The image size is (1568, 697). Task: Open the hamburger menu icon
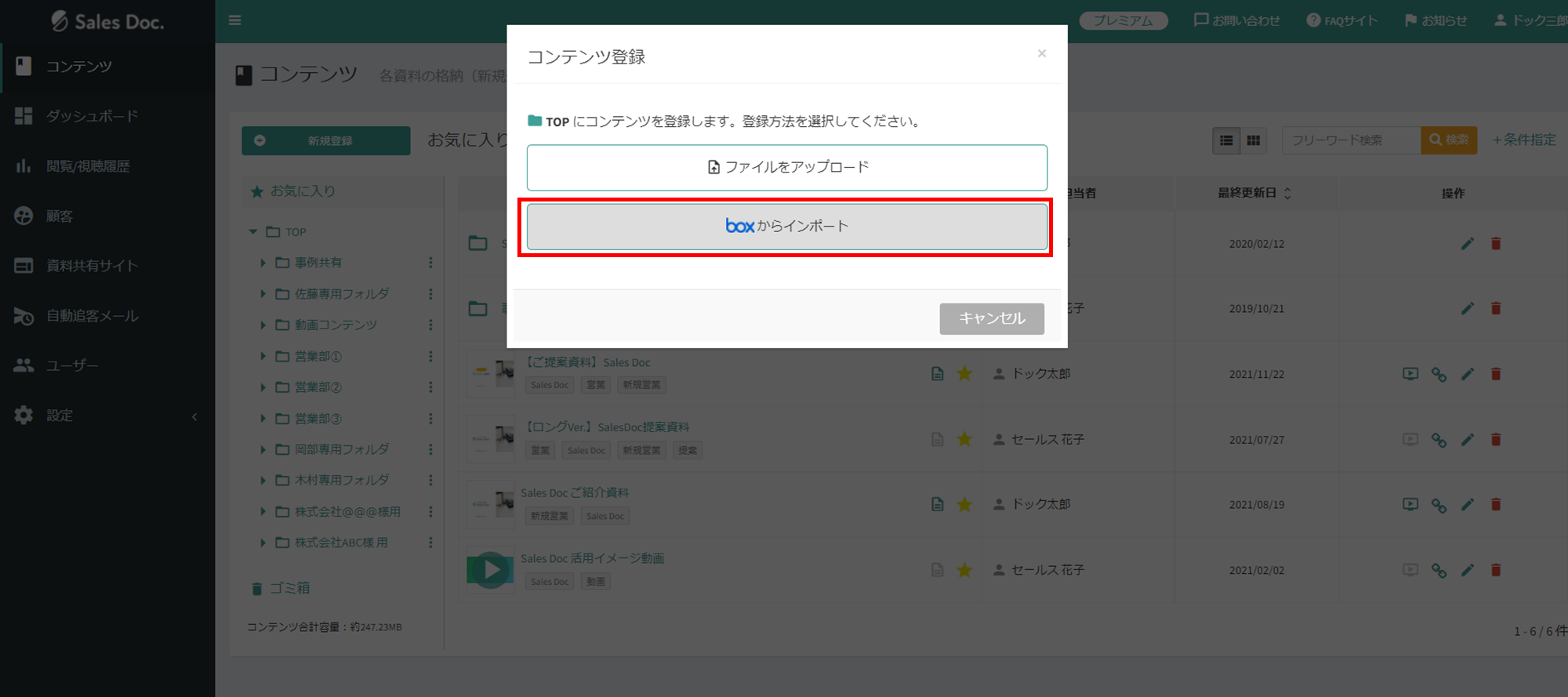point(234,20)
